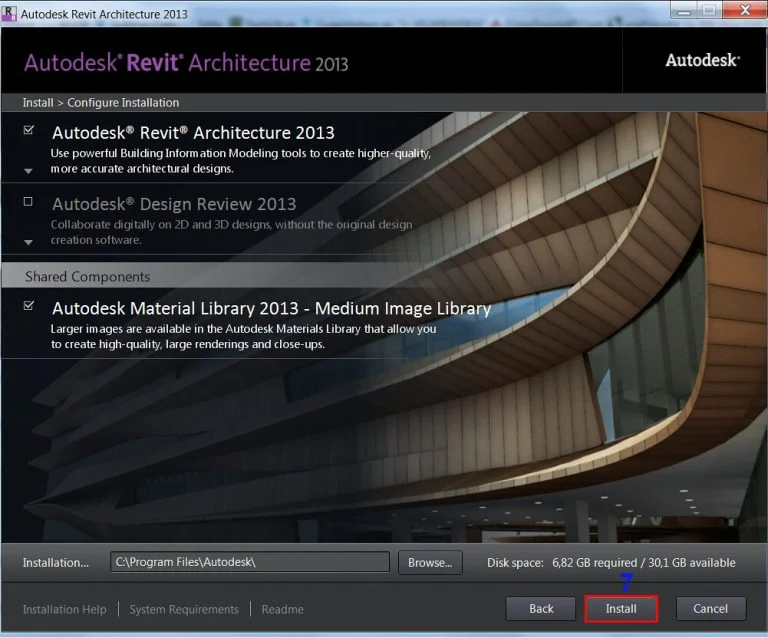Maximize the installer window
The width and height of the screenshot is (768, 638).
point(707,10)
